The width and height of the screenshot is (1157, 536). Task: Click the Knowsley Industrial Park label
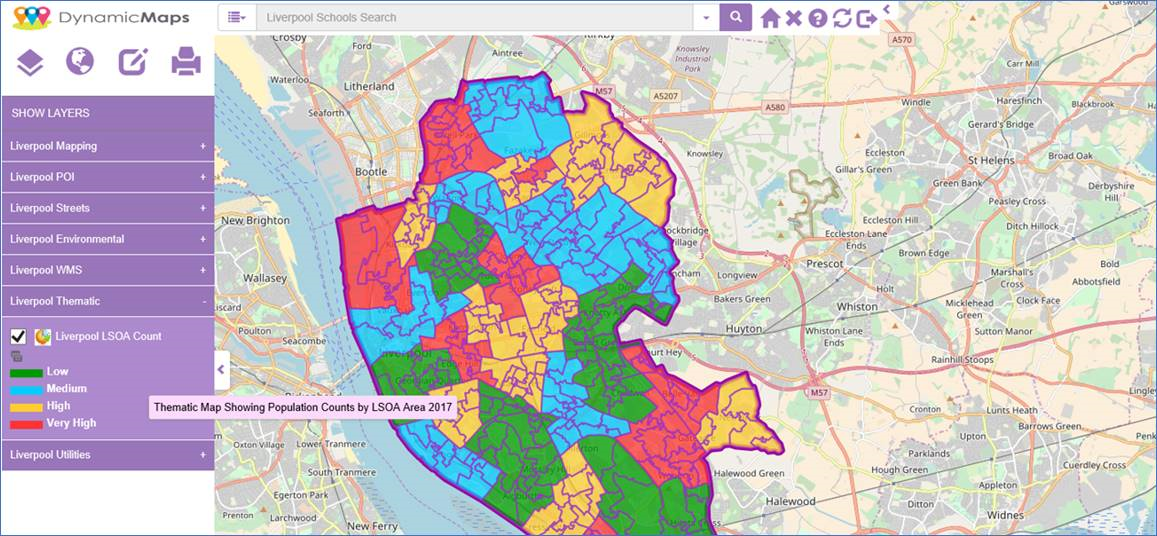(692, 58)
